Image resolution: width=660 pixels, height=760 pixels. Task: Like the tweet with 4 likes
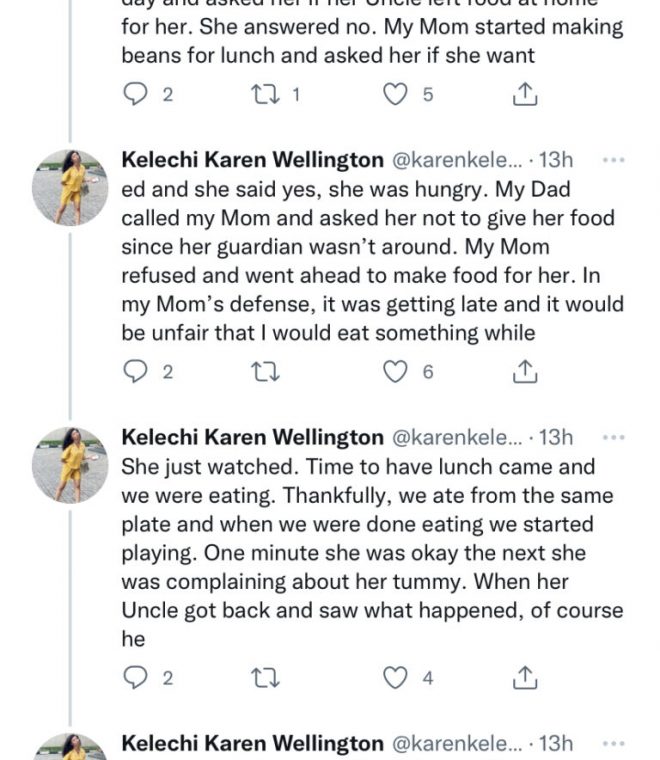pos(397,678)
